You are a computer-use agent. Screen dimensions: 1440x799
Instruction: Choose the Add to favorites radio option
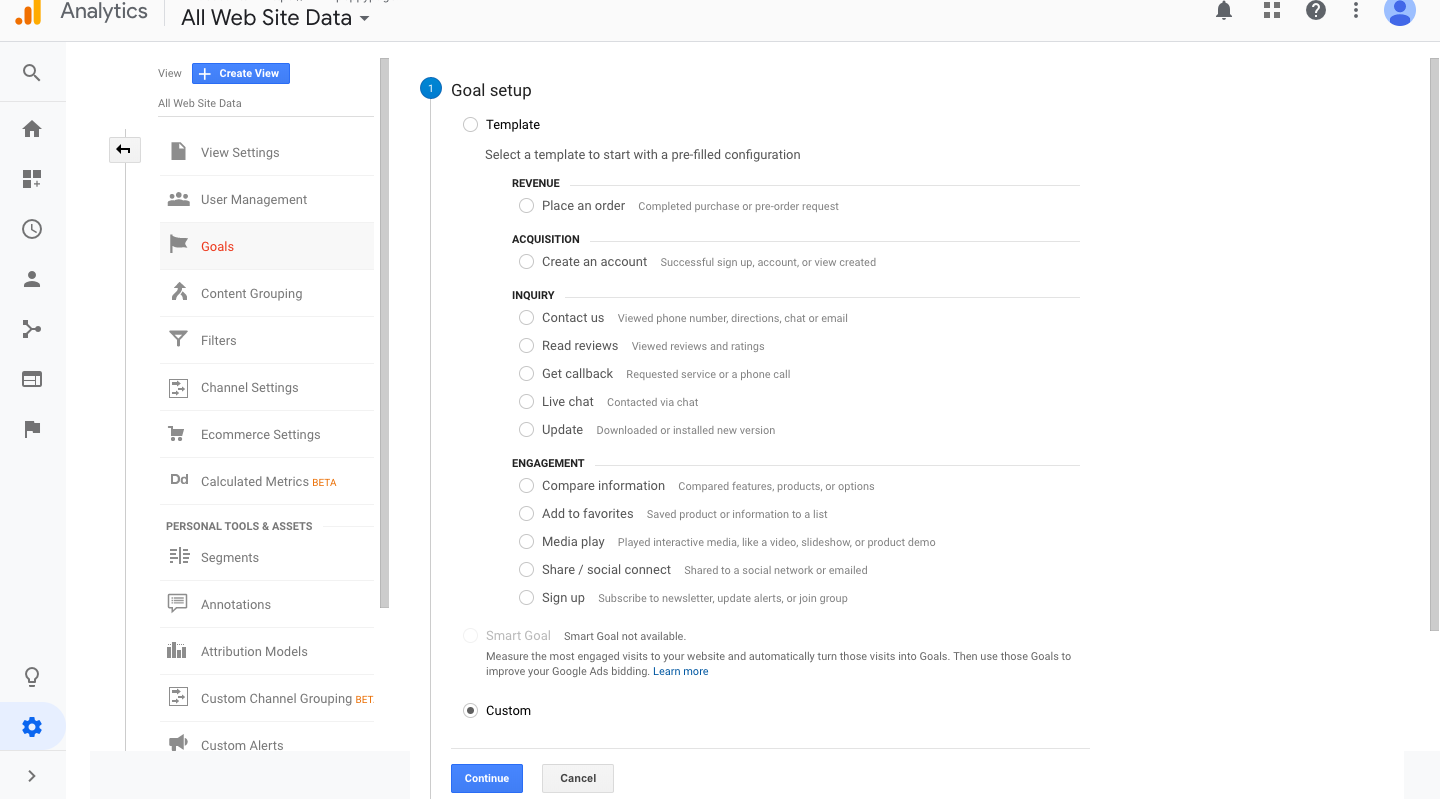526,514
